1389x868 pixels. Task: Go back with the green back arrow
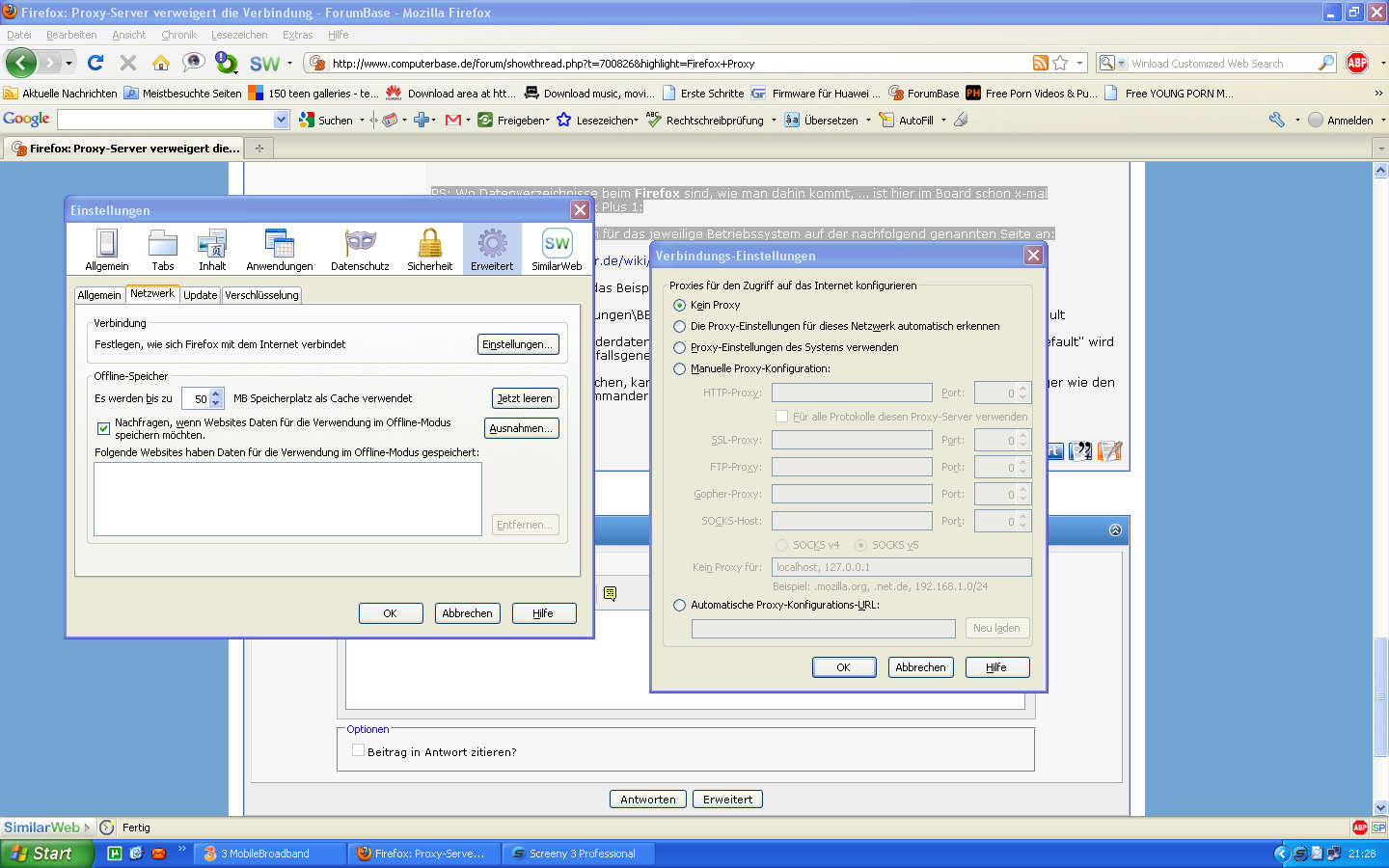20,63
